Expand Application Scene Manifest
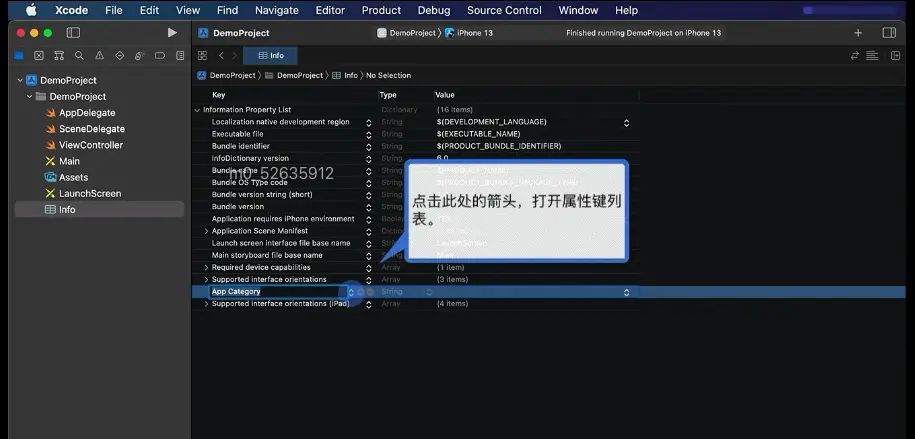The image size is (915, 439). pyautogui.click(x=206, y=231)
